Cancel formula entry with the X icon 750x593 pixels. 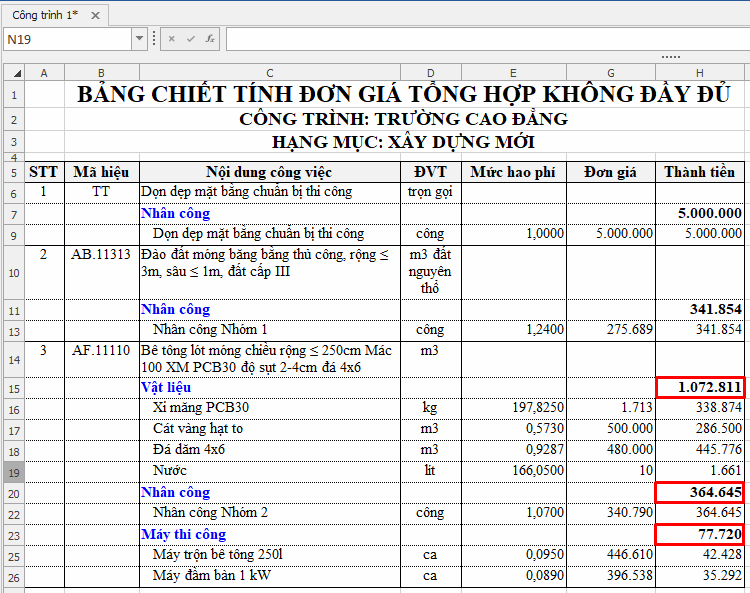(171, 39)
